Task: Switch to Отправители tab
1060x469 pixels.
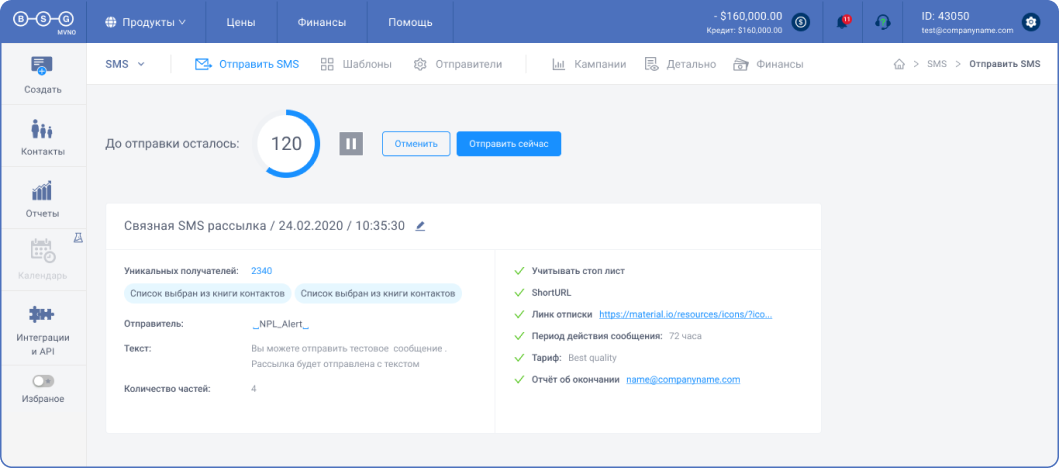Action: (458, 64)
